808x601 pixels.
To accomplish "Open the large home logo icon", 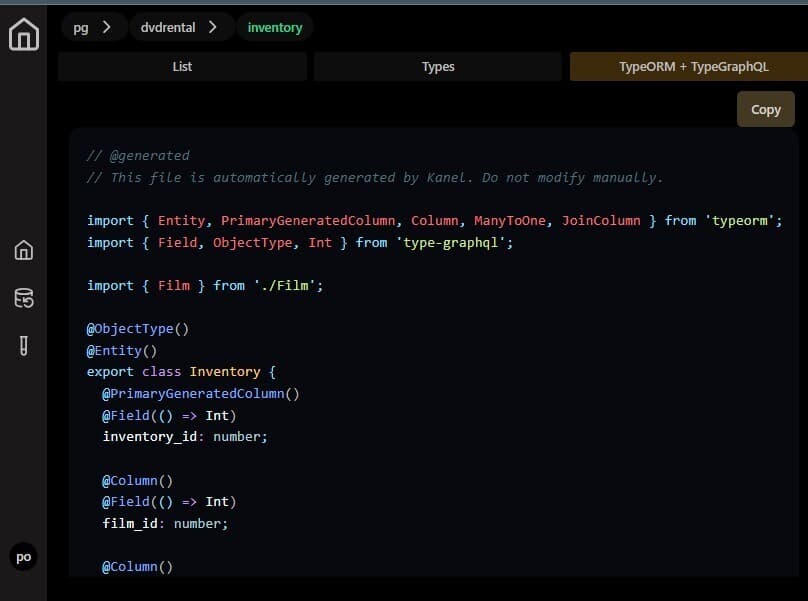I will point(24,34).
